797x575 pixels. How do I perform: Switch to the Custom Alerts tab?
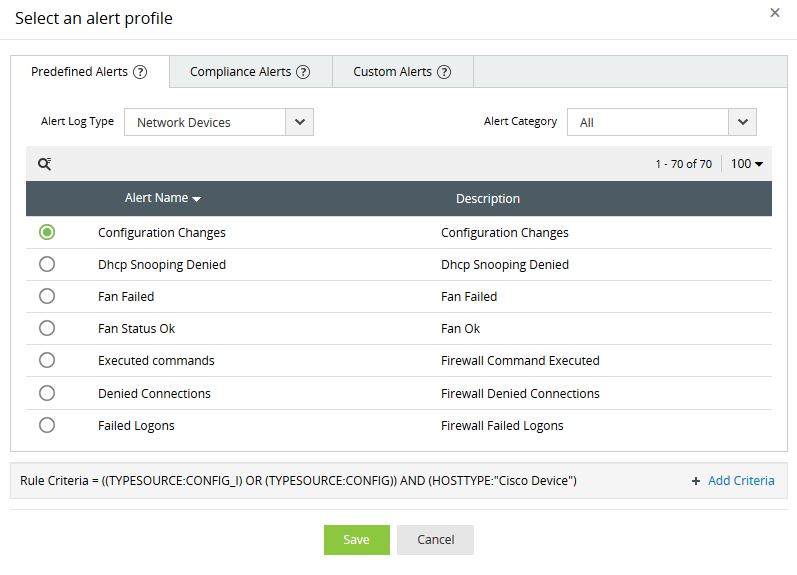(392, 72)
